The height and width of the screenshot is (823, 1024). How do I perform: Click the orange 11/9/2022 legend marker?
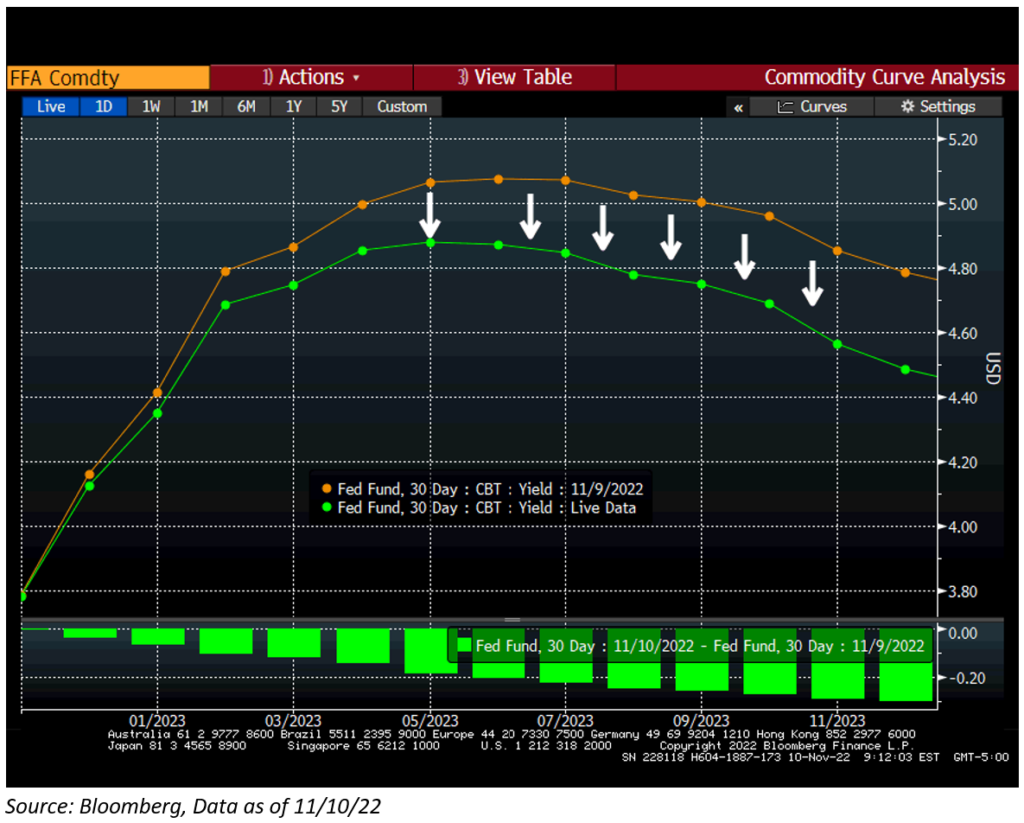327,489
